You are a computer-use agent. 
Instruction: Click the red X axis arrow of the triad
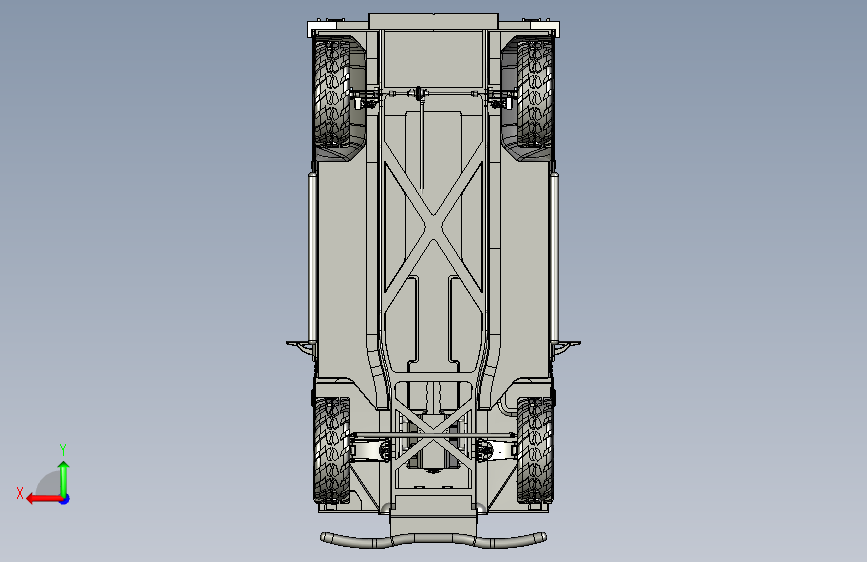44,499
